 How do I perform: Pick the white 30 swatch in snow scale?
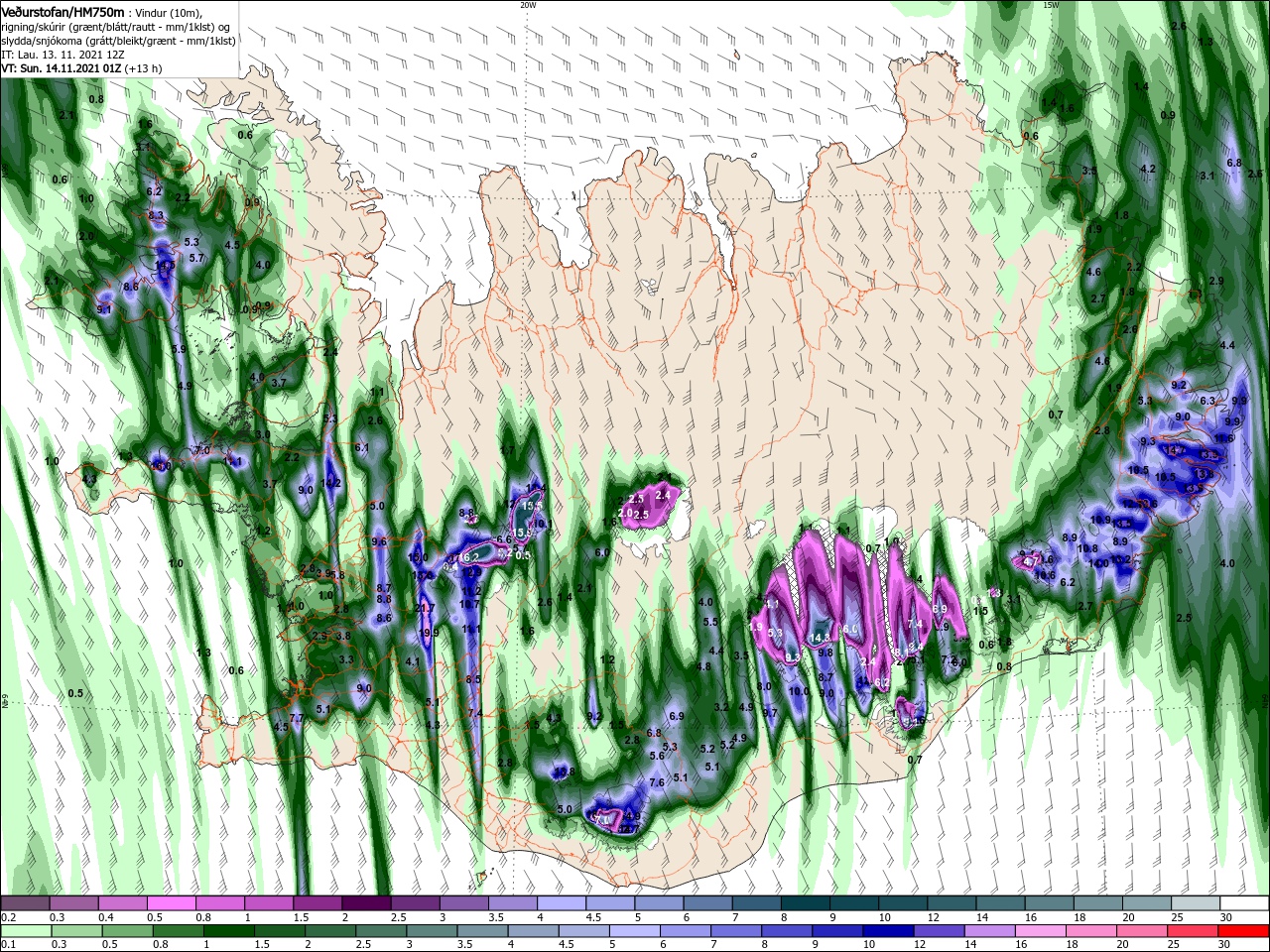[x=1243, y=903]
